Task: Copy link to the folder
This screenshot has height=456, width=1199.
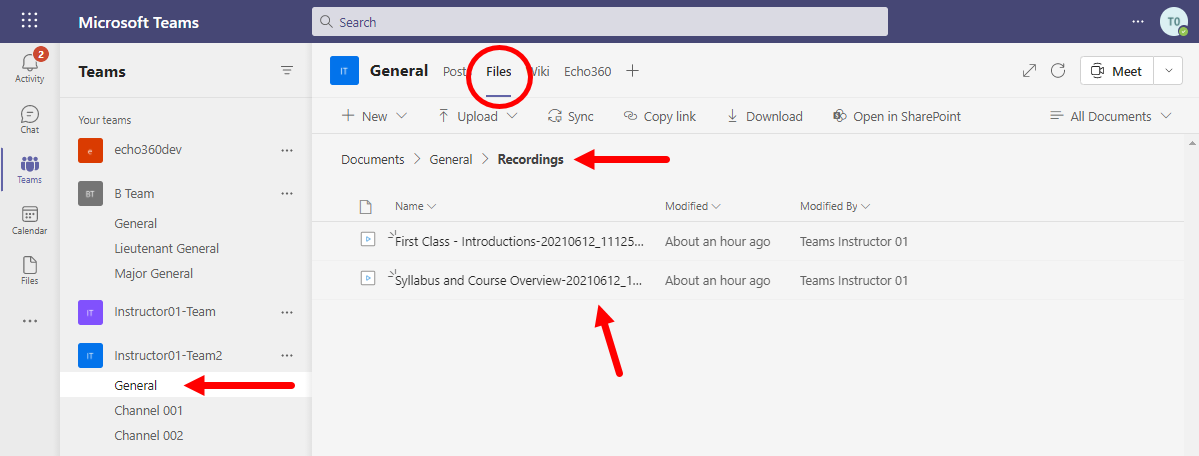Action: pyautogui.click(x=659, y=116)
